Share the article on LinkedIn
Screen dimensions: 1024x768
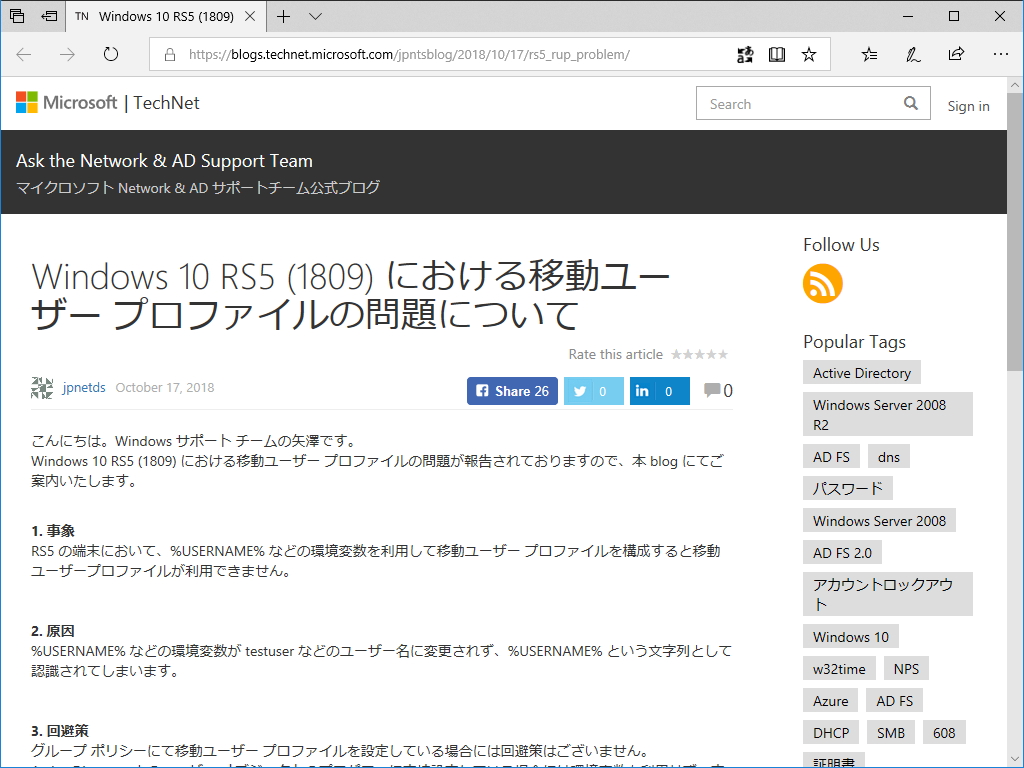tap(659, 391)
